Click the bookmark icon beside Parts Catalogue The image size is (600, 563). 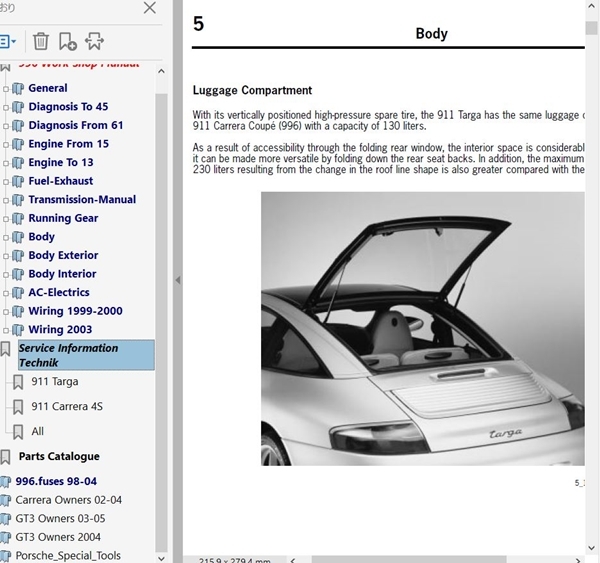click(5, 457)
